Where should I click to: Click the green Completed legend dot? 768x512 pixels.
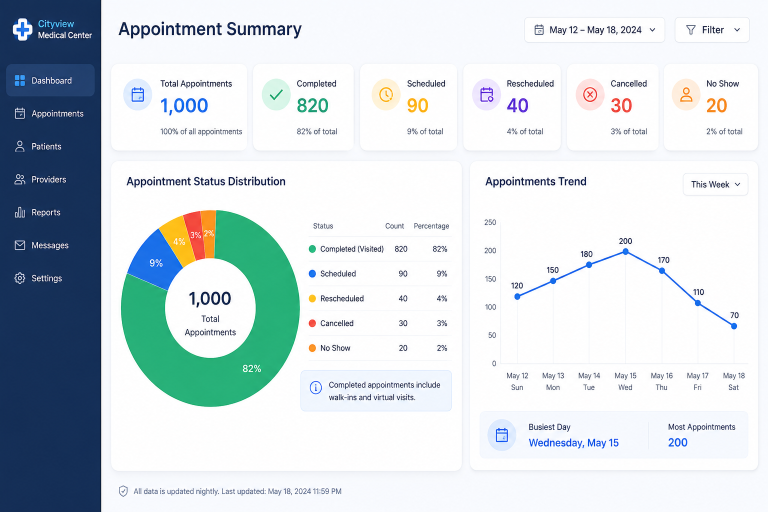click(x=312, y=249)
